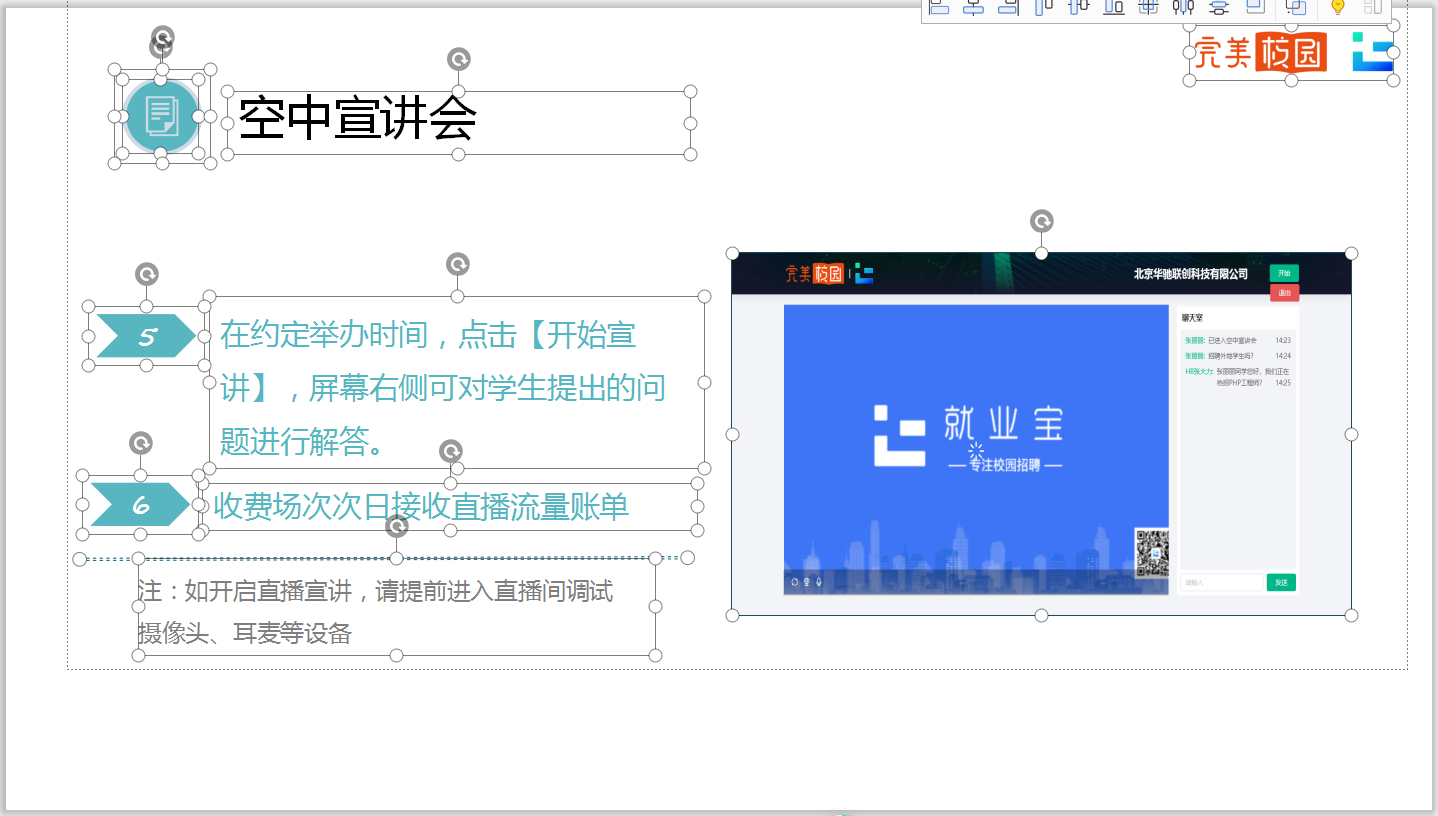Click the align top icon
Screen dimensions: 1438x816
1043,8
